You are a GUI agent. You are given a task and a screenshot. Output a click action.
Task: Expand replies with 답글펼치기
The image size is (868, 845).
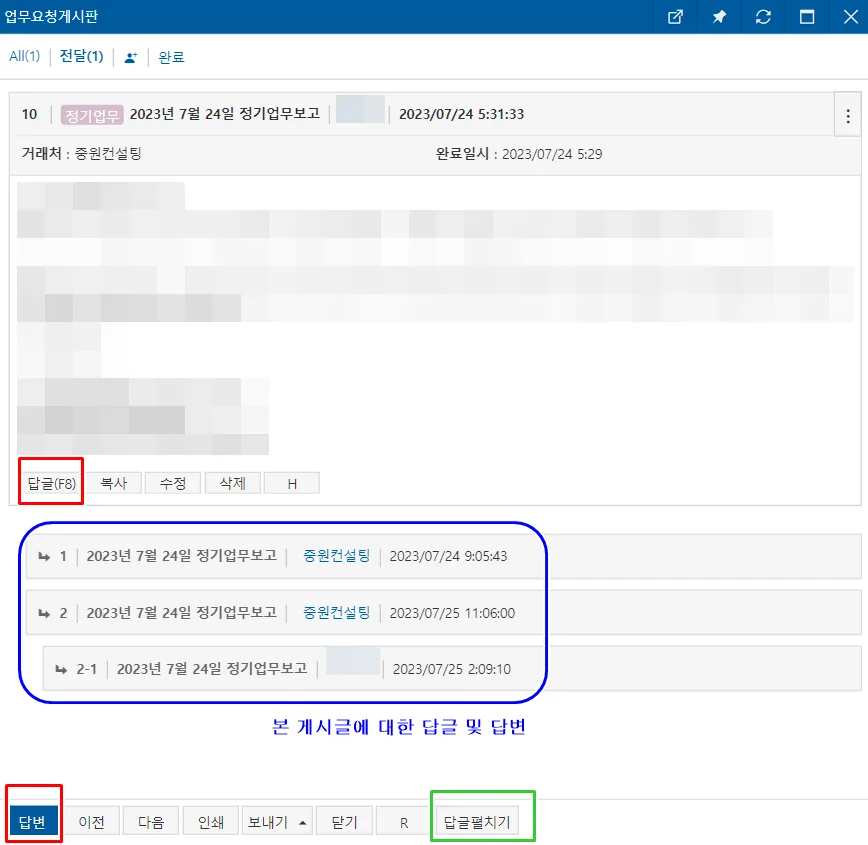click(x=477, y=821)
